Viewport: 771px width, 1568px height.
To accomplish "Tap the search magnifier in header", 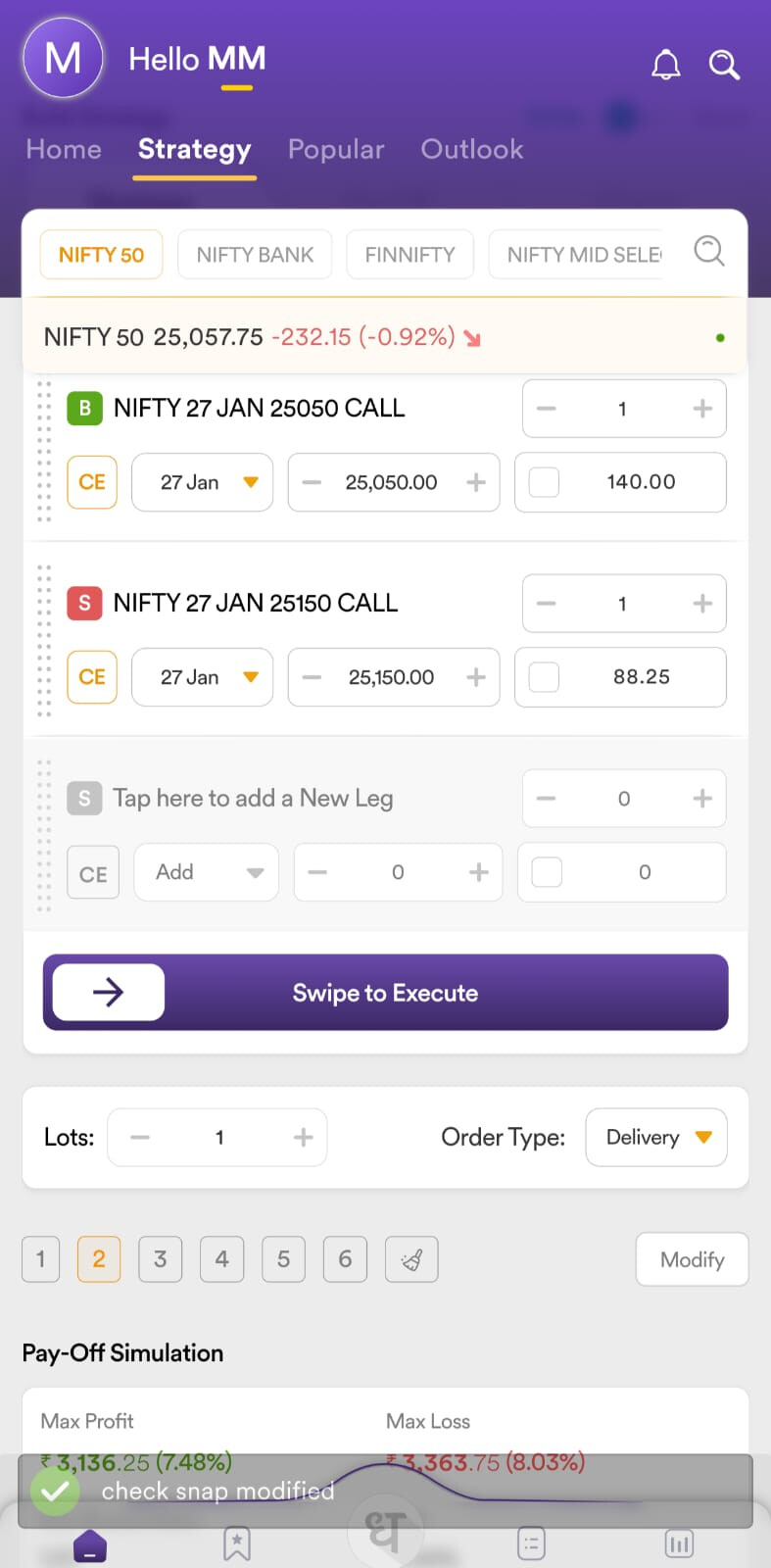I will (724, 65).
